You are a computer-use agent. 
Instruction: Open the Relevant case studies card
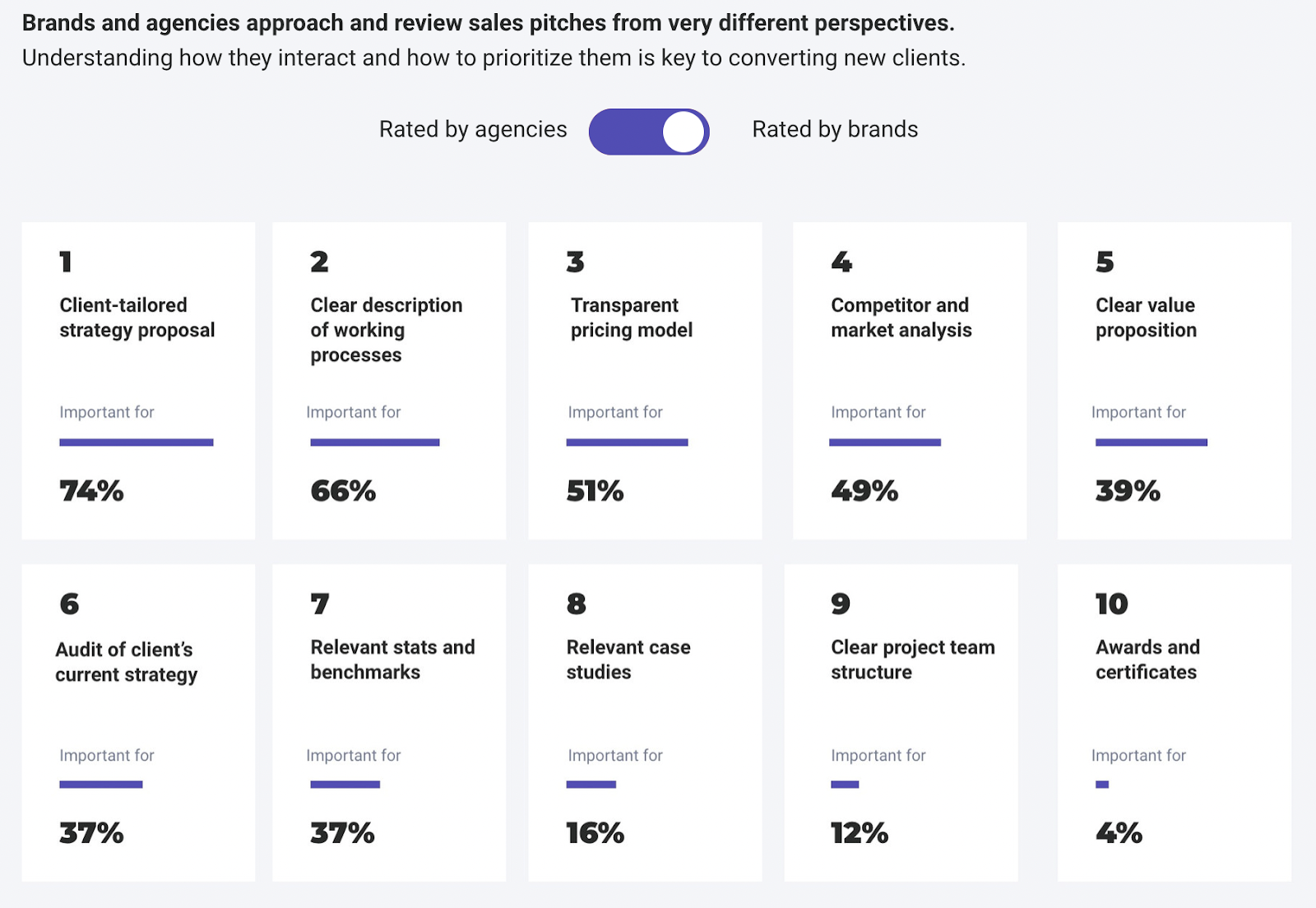coord(645,722)
